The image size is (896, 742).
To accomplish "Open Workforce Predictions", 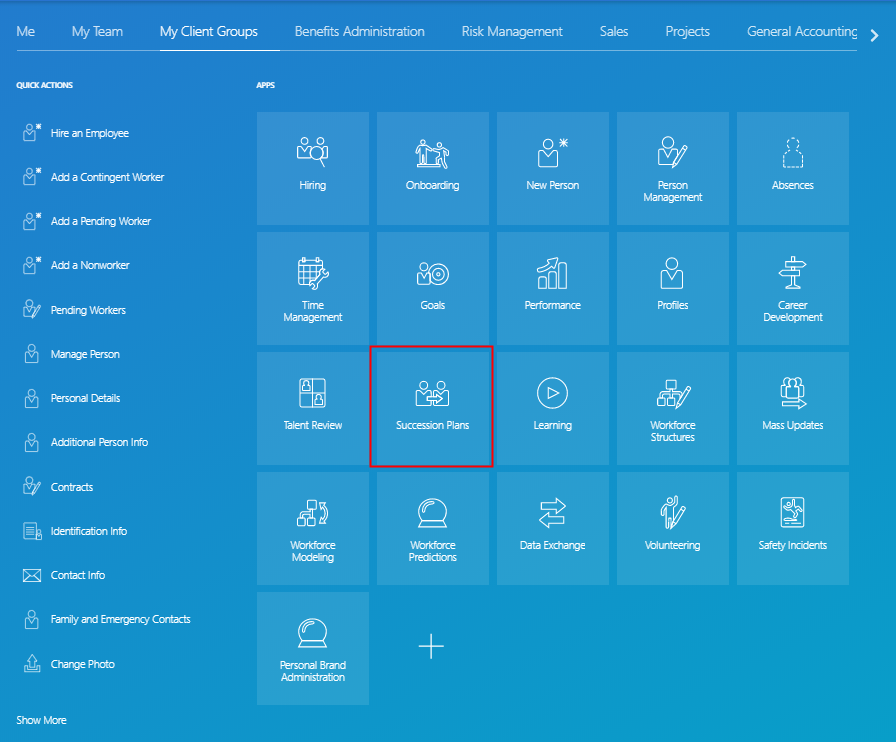I will 432,528.
